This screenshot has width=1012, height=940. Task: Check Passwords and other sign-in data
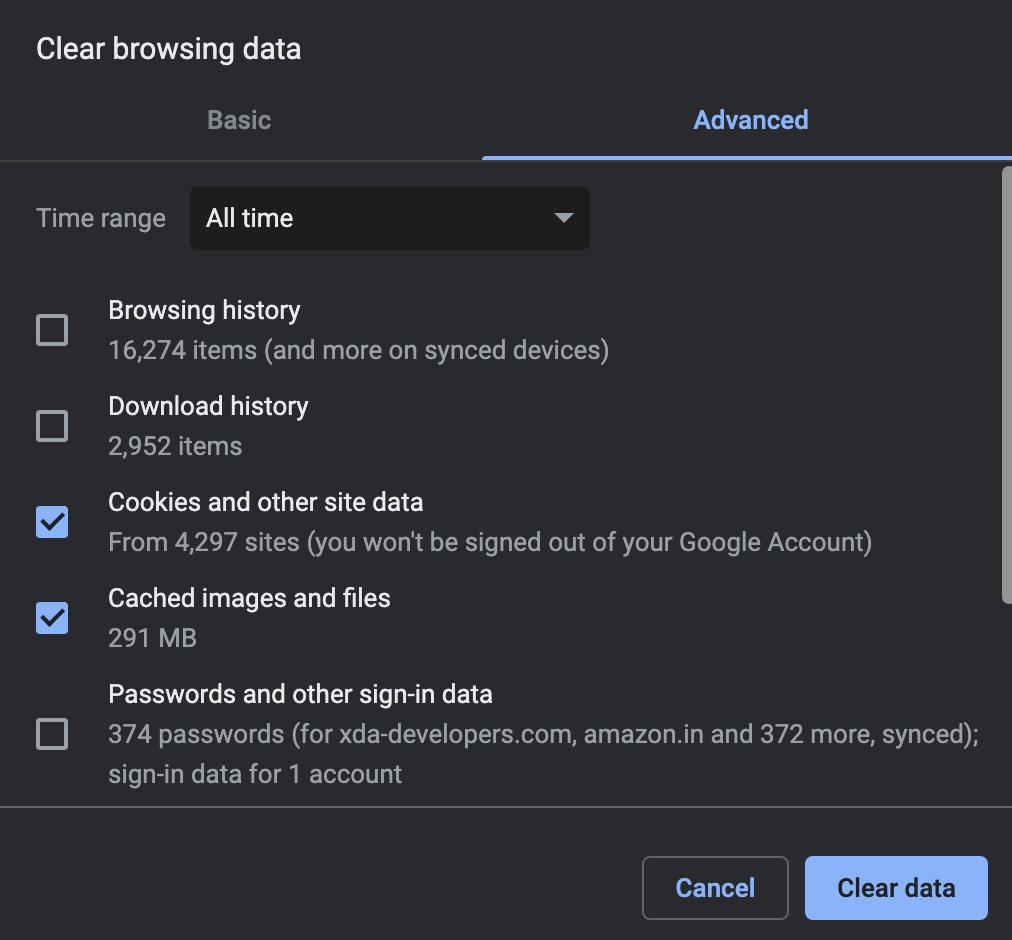[51, 734]
